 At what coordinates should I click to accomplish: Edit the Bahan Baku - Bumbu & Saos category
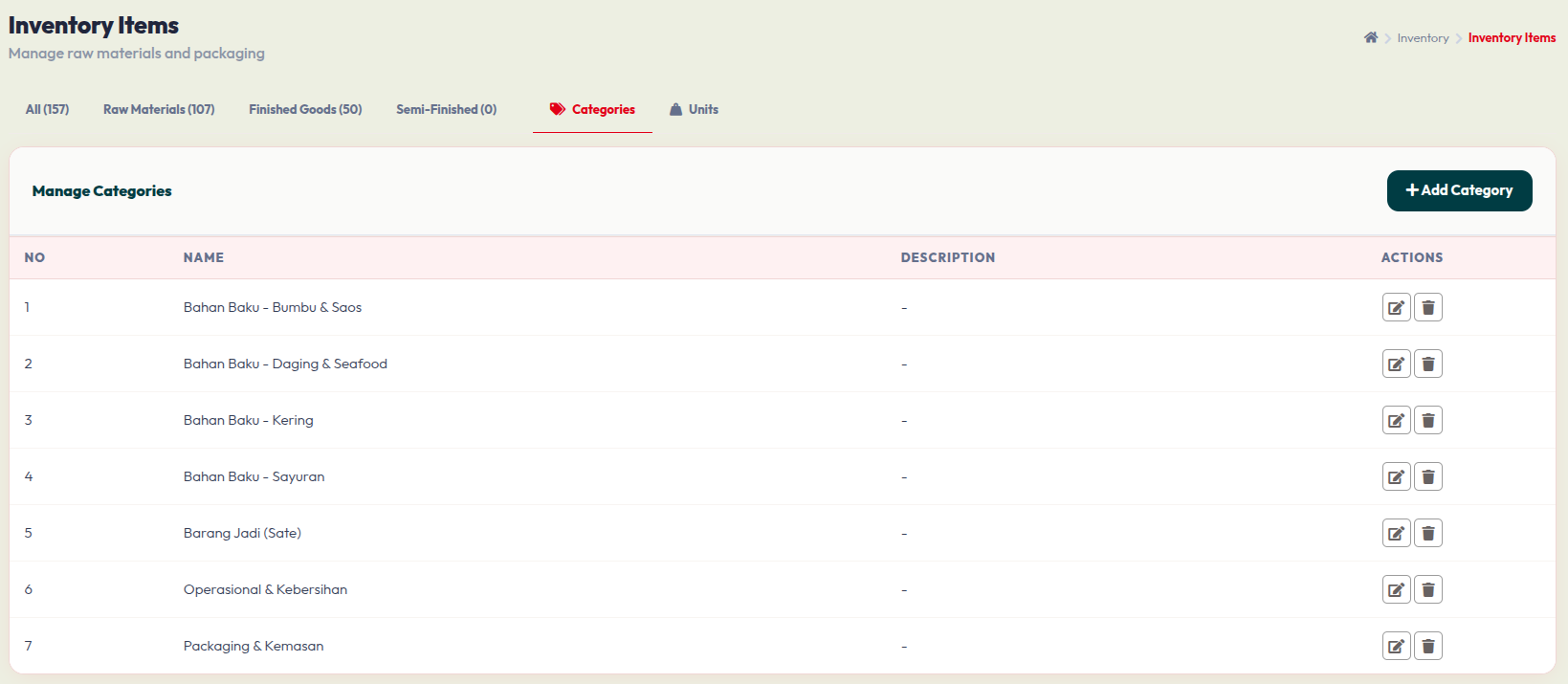tap(1396, 307)
